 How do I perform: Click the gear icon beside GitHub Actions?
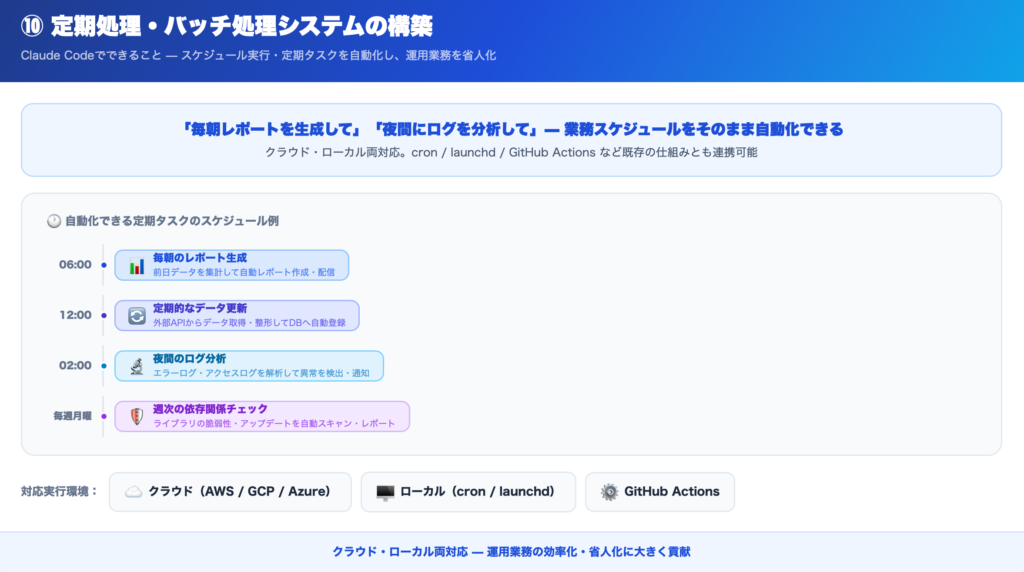[609, 492]
